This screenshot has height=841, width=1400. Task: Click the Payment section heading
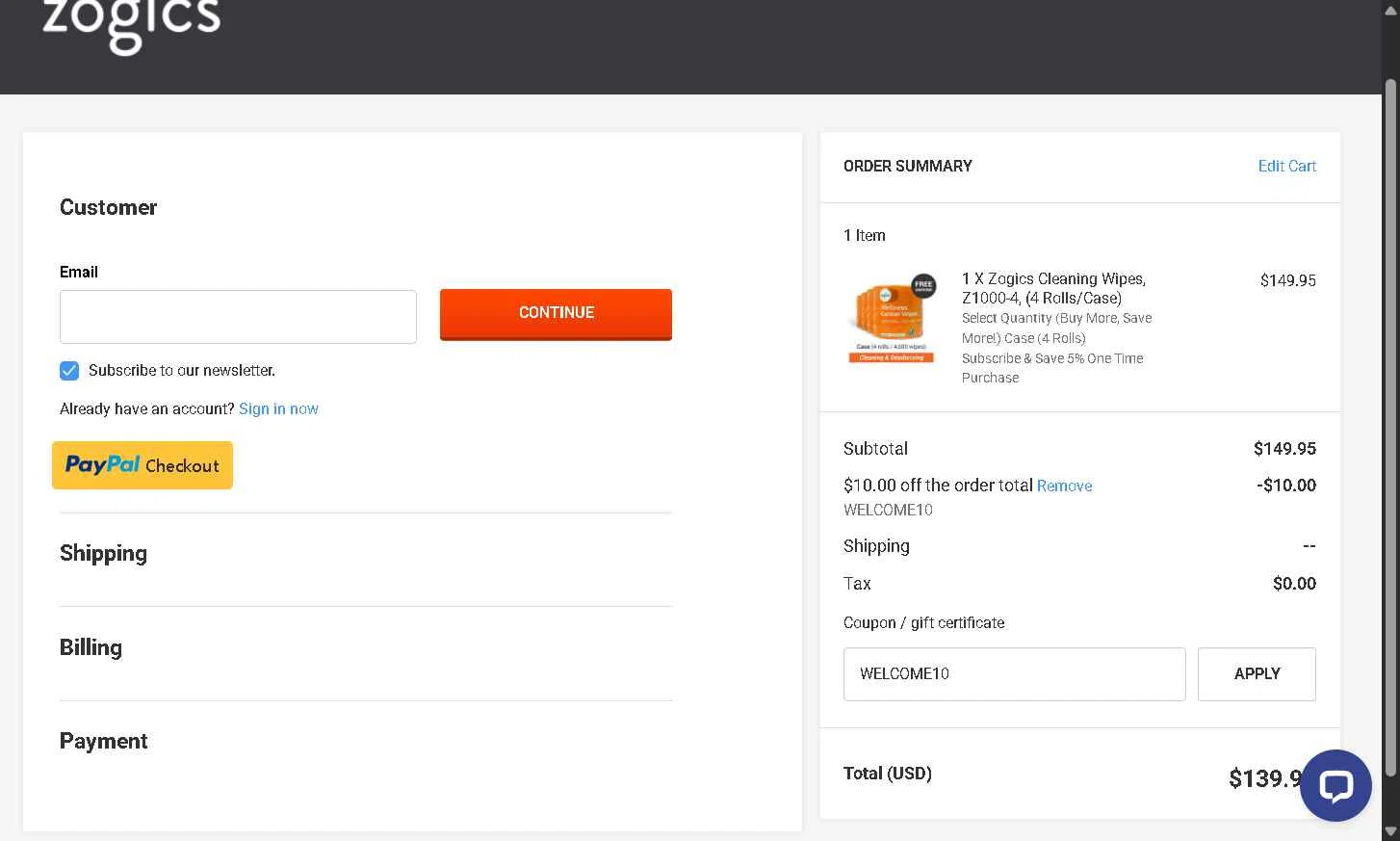(103, 742)
